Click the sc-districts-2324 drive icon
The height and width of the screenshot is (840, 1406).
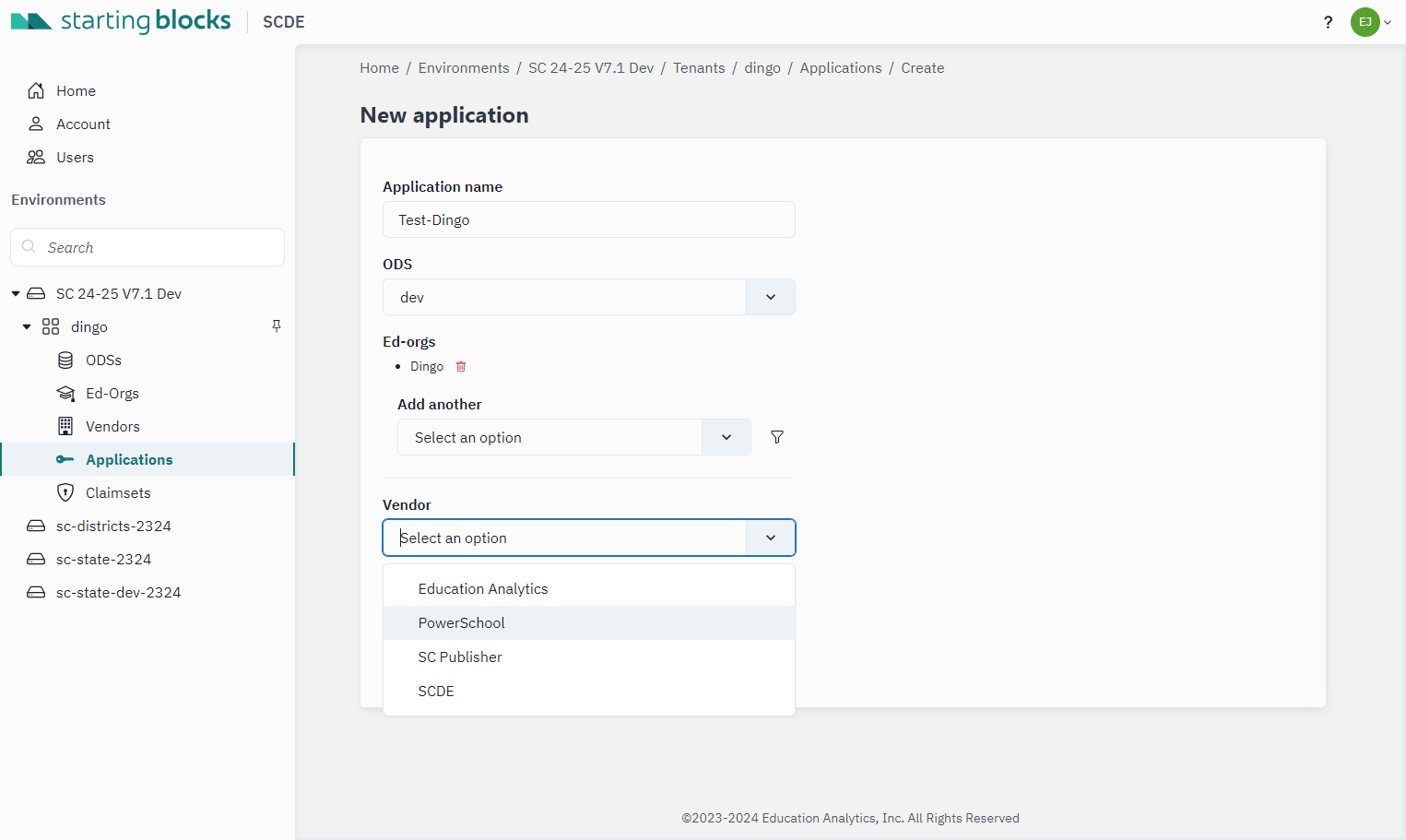tap(36, 526)
